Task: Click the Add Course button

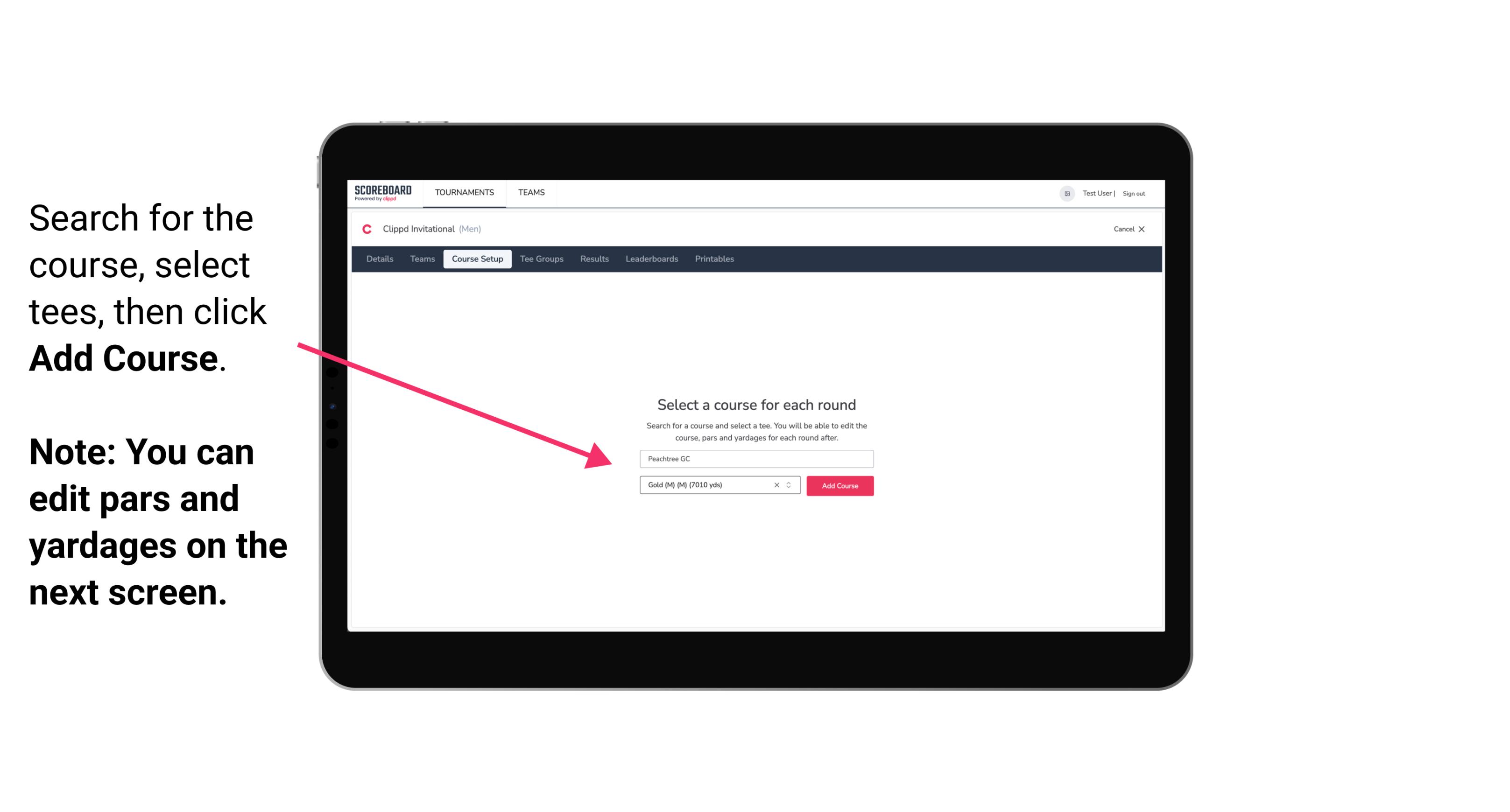Action: [839, 486]
